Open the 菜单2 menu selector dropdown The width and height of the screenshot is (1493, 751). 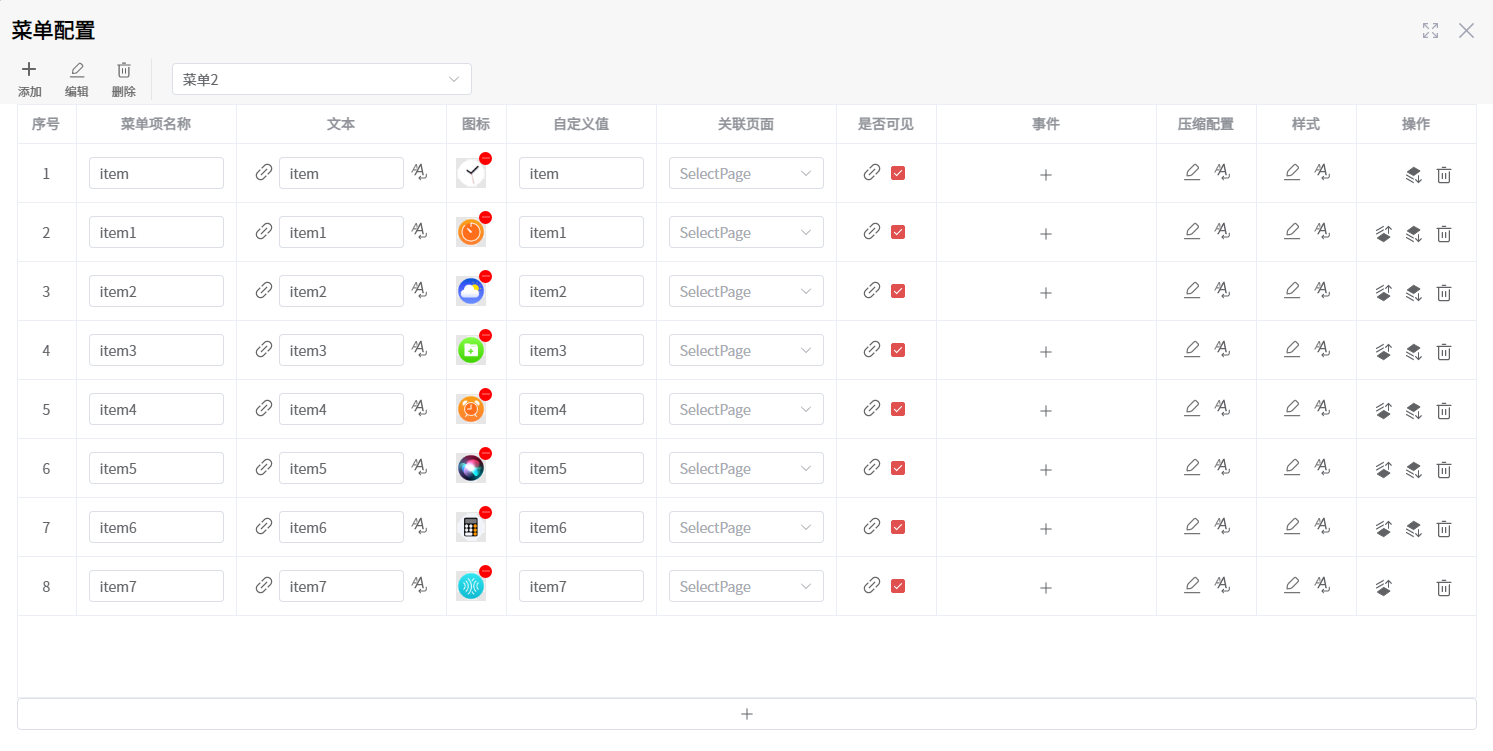pyautogui.click(x=321, y=80)
